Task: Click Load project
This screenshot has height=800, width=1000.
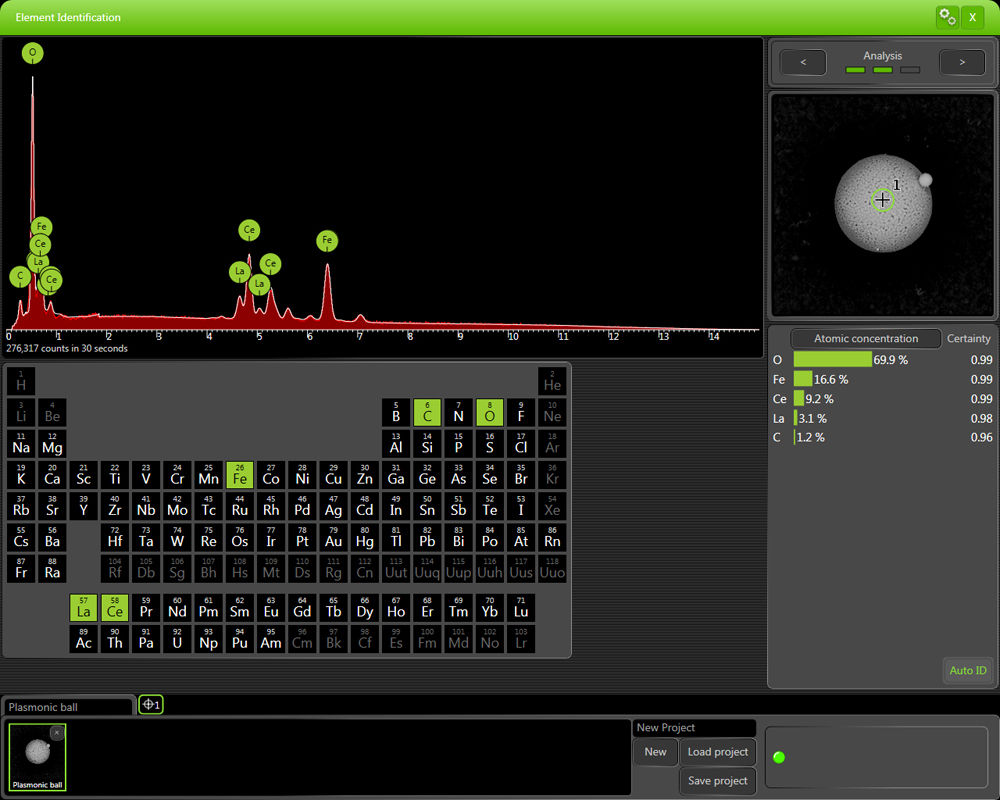Action: [x=717, y=752]
